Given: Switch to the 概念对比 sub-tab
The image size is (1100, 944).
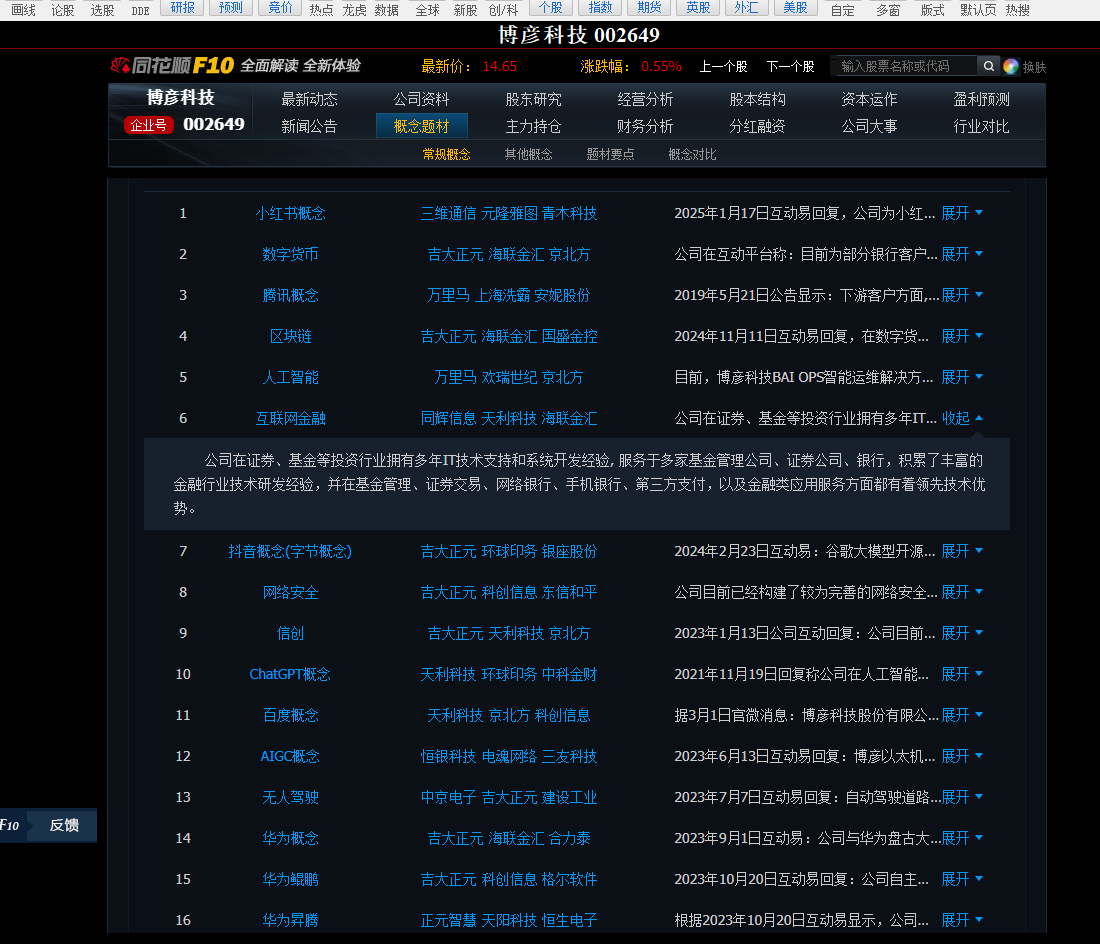Looking at the screenshot, I should pyautogui.click(x=692, y=154).
